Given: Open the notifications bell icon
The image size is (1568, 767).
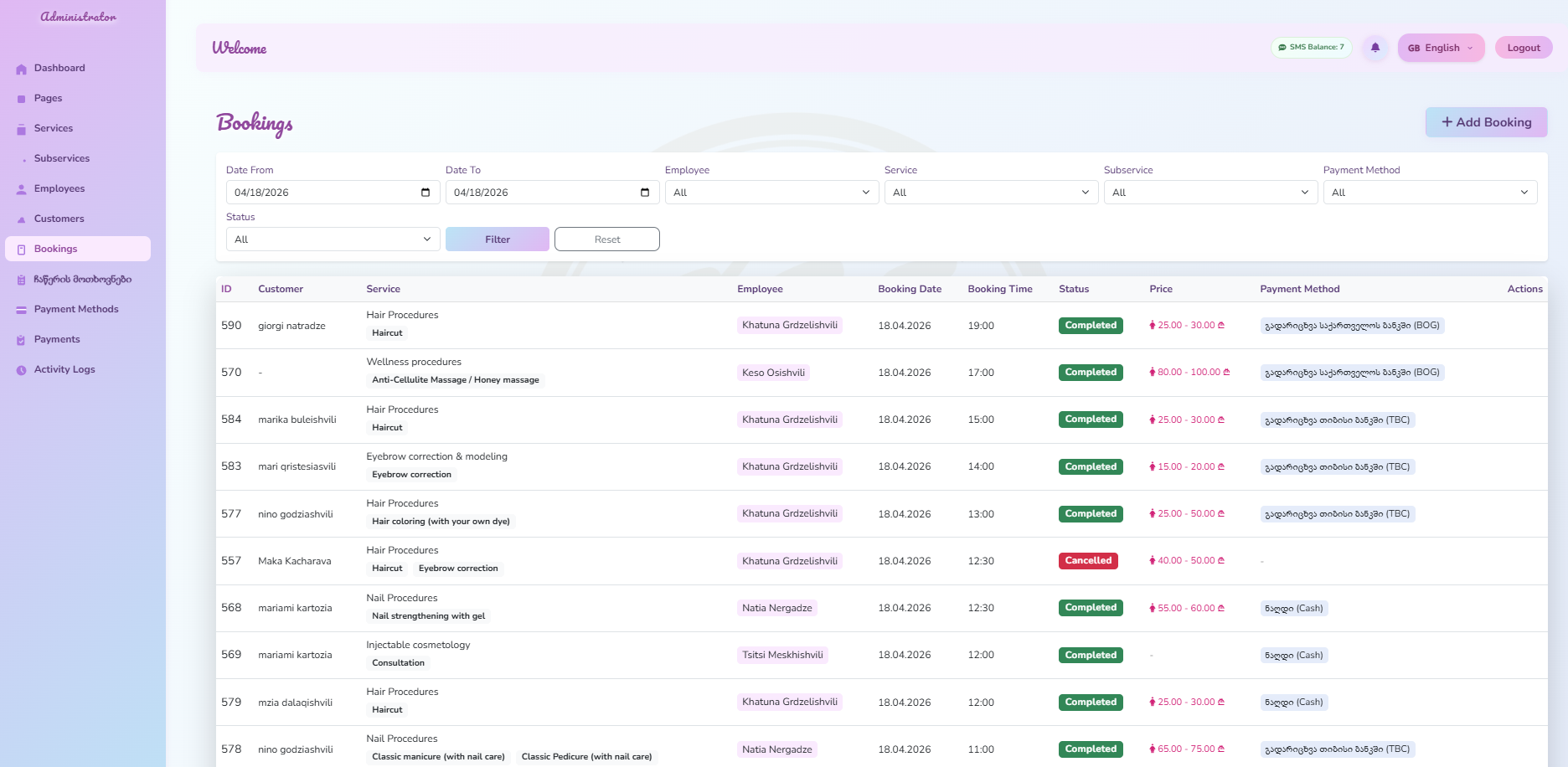Looking at the screenshot, I should pyautogui.click(x=1375, y=48).
